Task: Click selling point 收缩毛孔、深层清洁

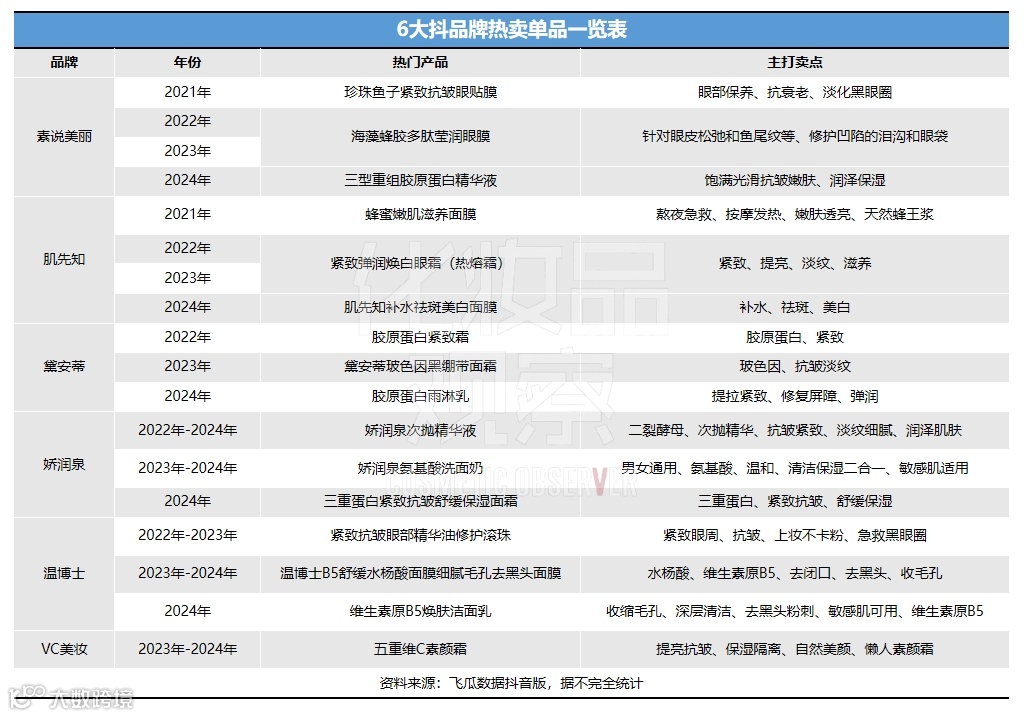Action: (668, 611)
